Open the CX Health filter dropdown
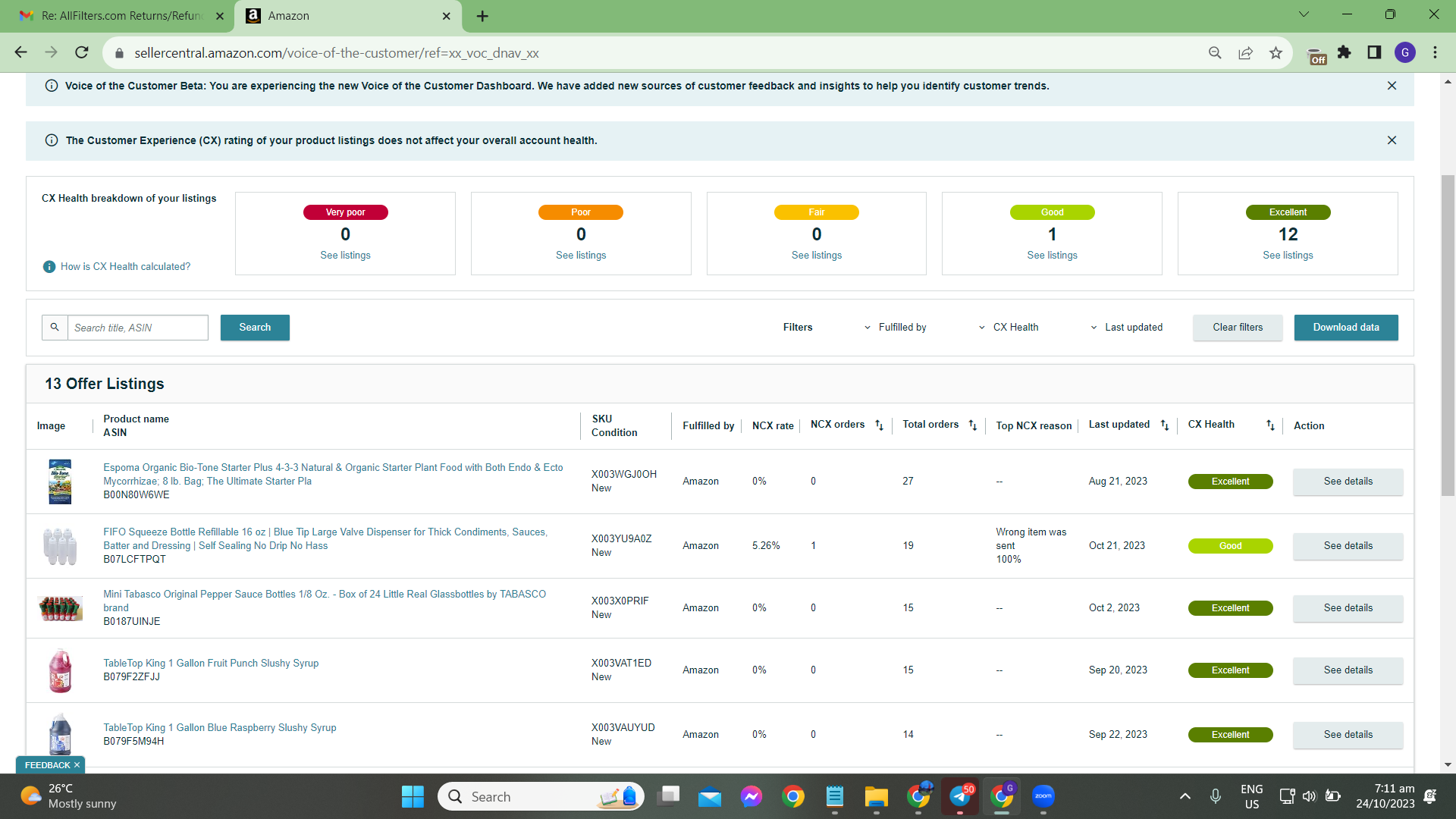Screen dimensions: 1456x819 click(x=1009, y=328)
